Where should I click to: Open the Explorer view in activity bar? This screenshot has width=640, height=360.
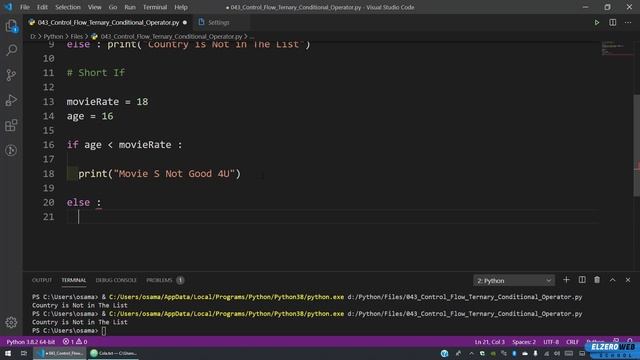11,26
